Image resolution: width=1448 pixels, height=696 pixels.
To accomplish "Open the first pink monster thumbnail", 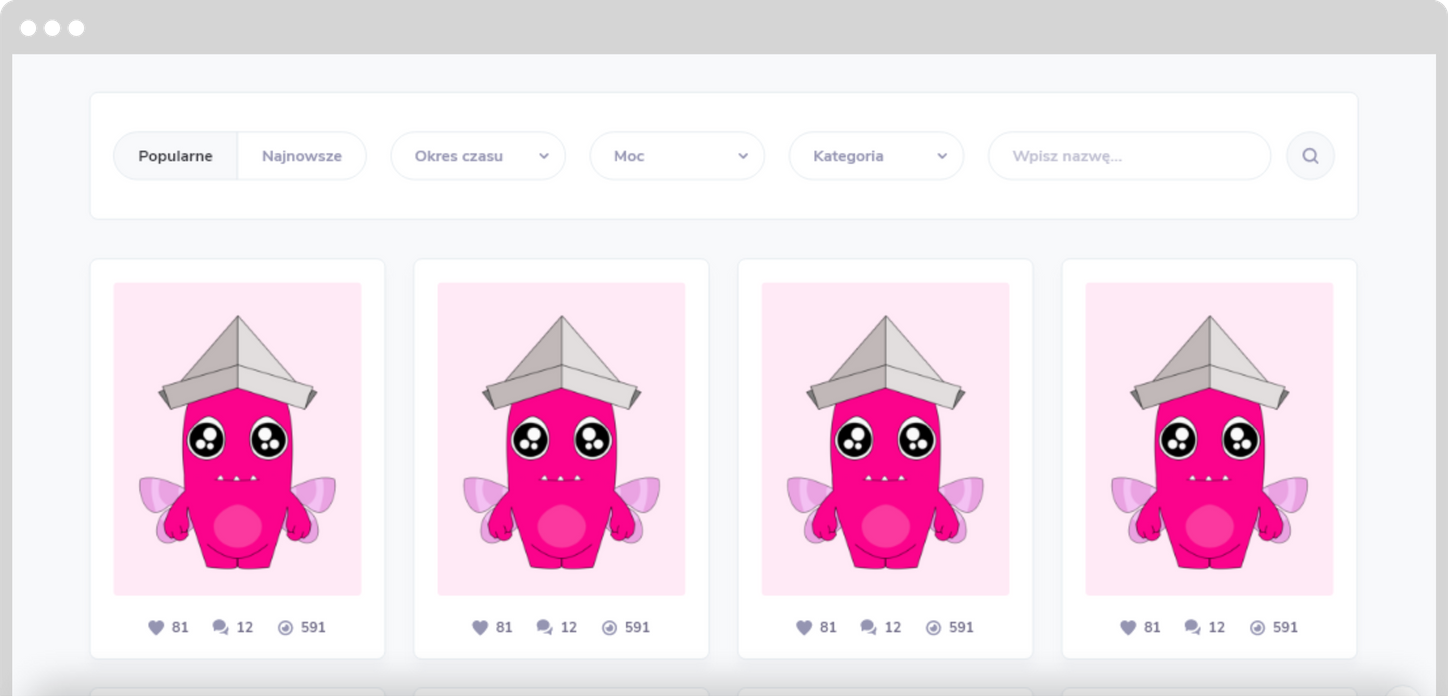I will point(237,439).
